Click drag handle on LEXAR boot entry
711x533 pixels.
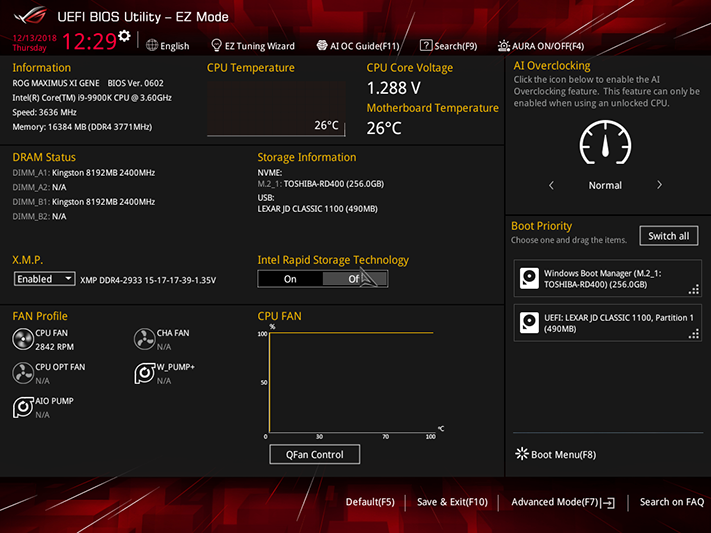click(x=694, y=334)
